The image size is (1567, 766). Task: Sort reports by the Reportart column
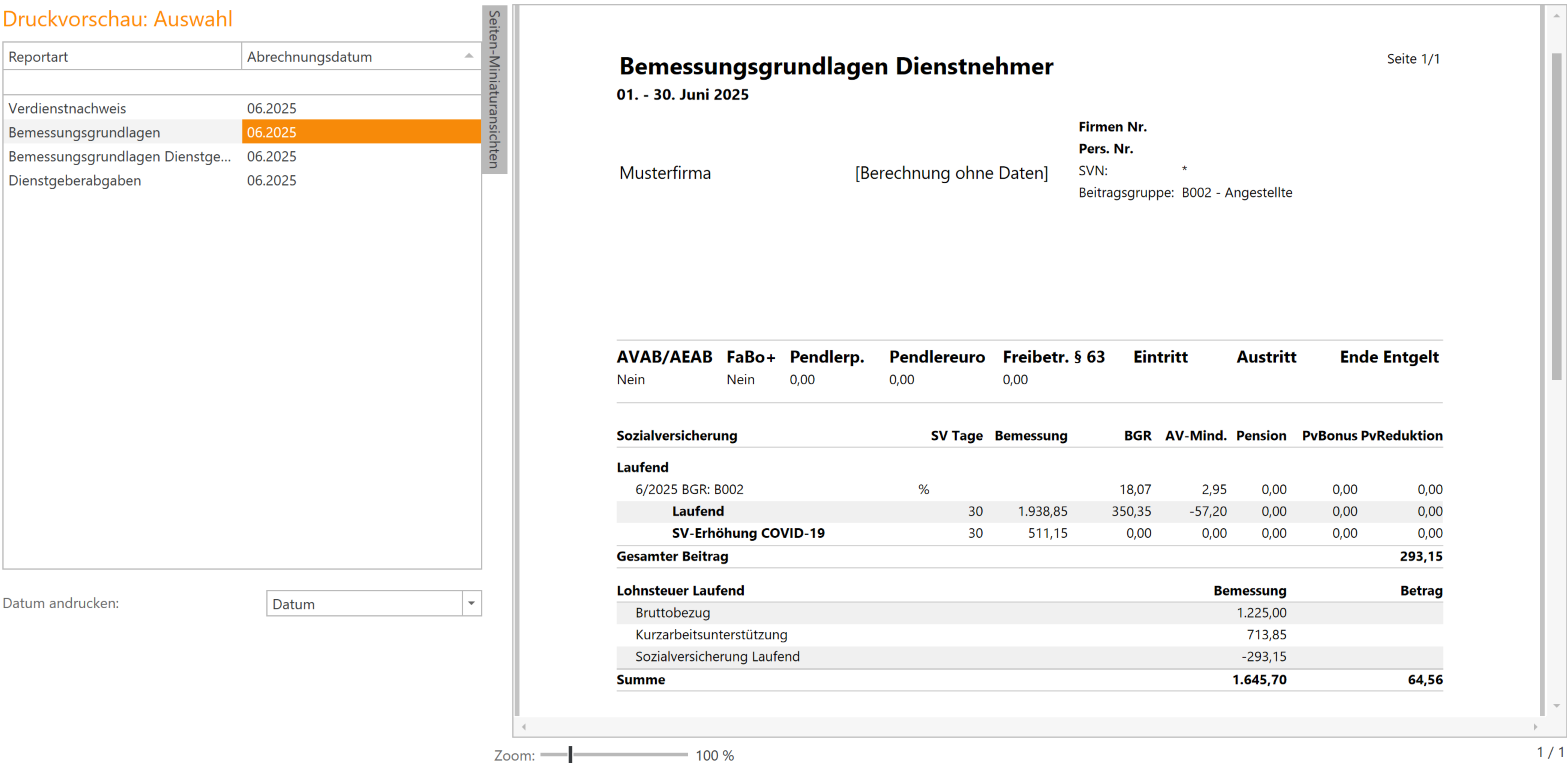(x=120, y=57)
